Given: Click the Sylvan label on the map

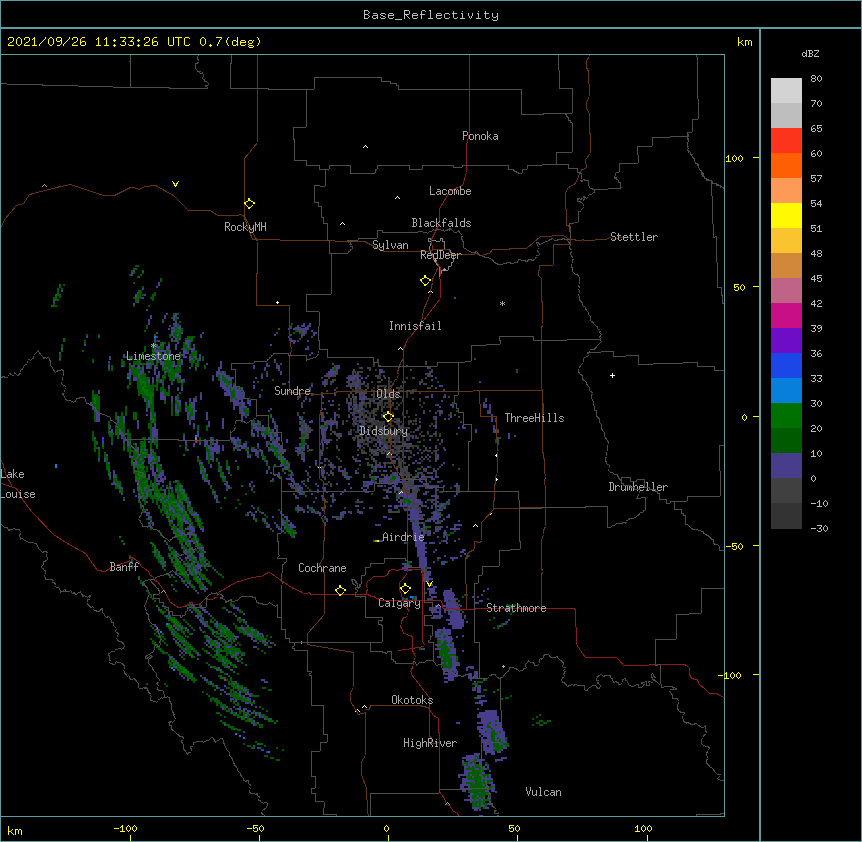Looking at the screenshot, I should point(390,245).
